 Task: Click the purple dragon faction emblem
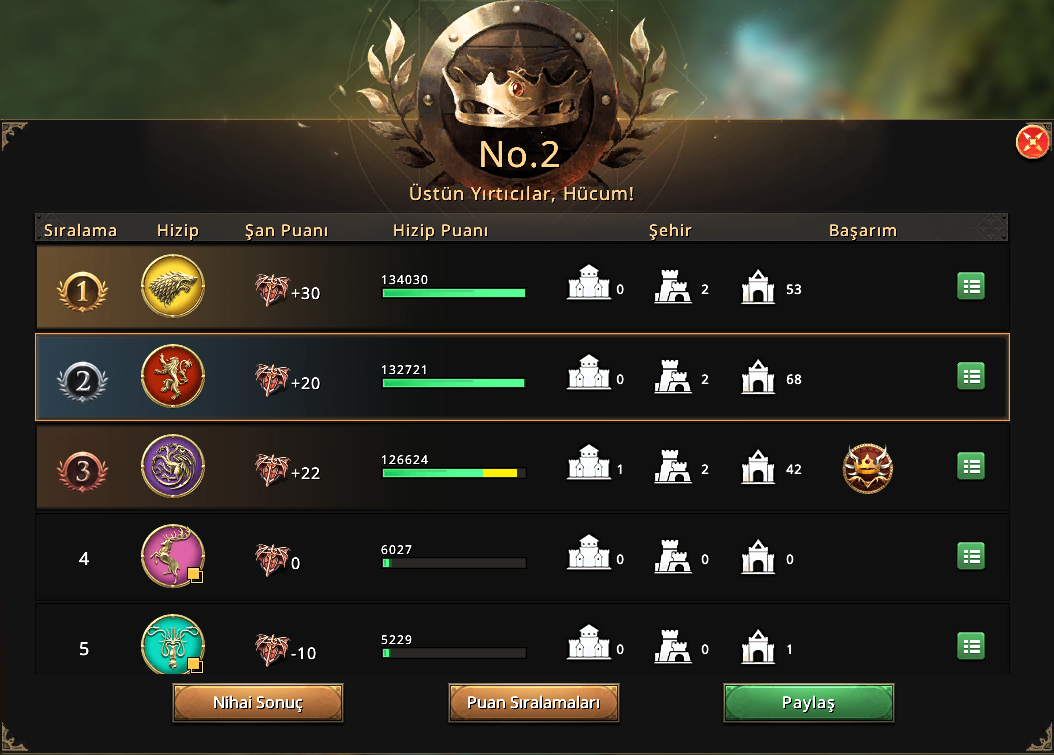[173, 467]
